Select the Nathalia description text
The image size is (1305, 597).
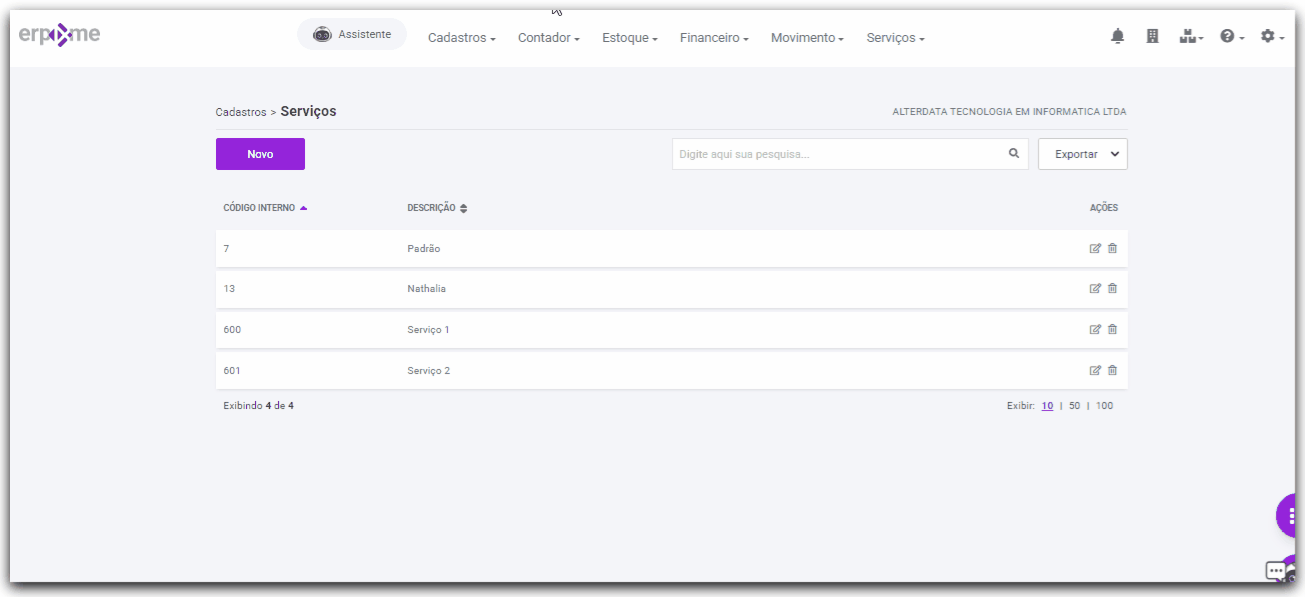click(x=426, y=288)
